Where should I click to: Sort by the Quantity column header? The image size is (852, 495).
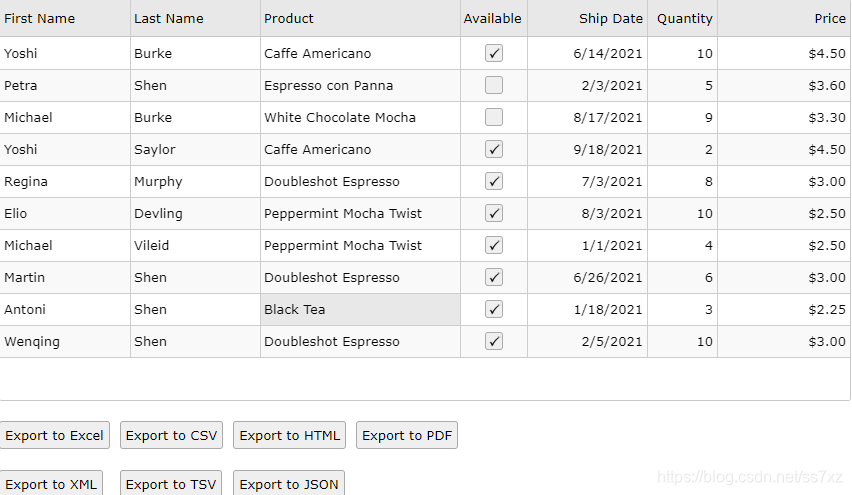click(x=685, y=18)
